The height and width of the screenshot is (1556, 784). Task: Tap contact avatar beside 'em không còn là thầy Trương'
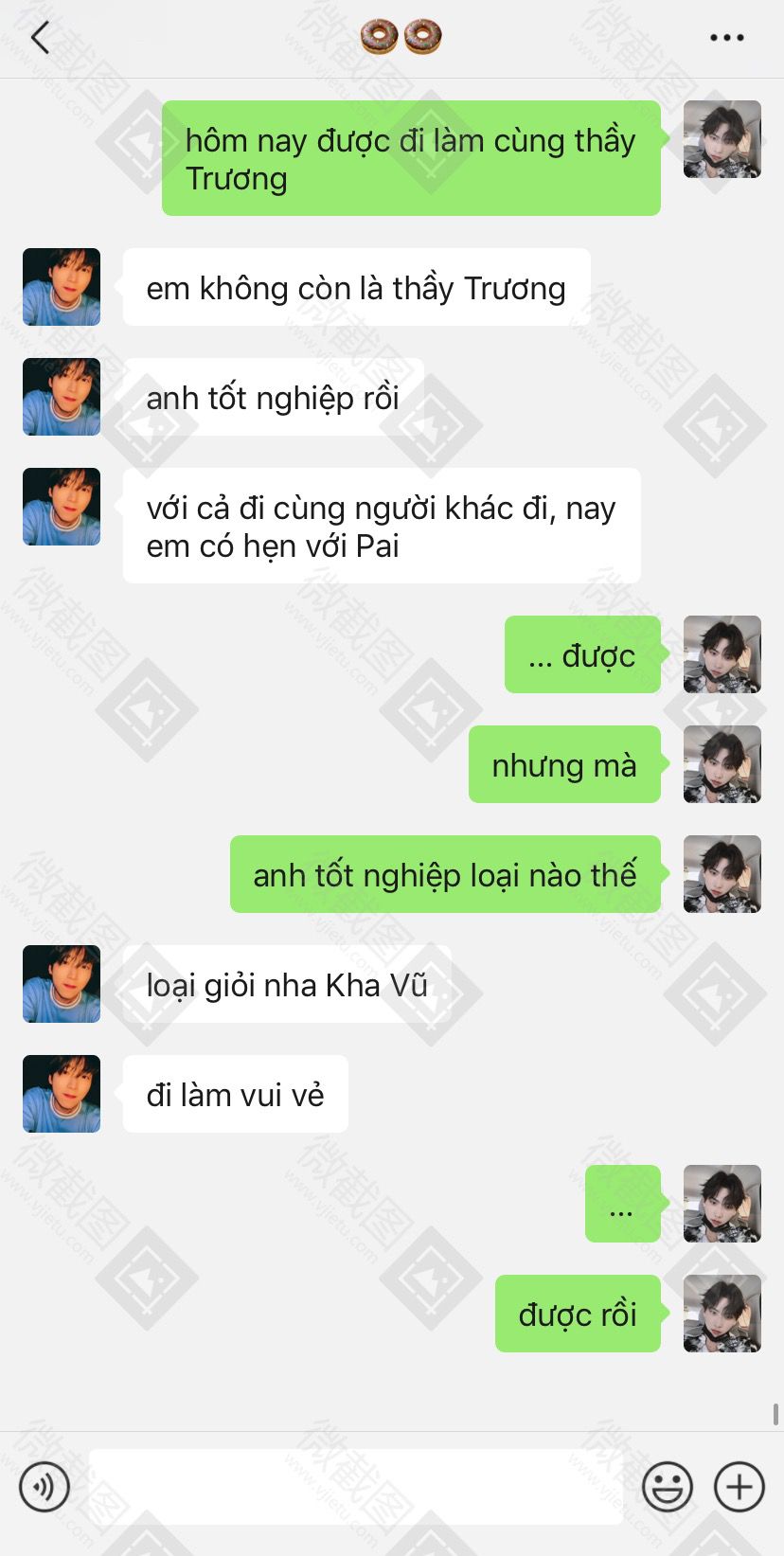coord(62,287)
